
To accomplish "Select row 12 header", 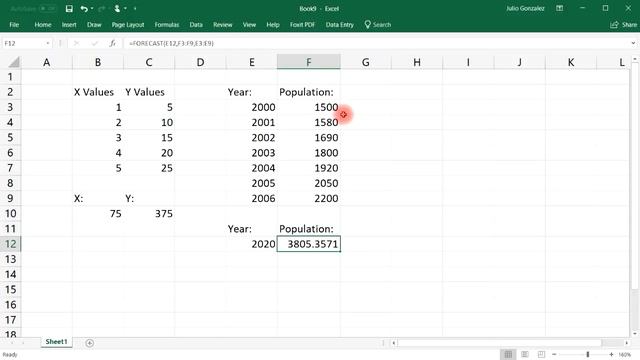I will tap(11, 244).
